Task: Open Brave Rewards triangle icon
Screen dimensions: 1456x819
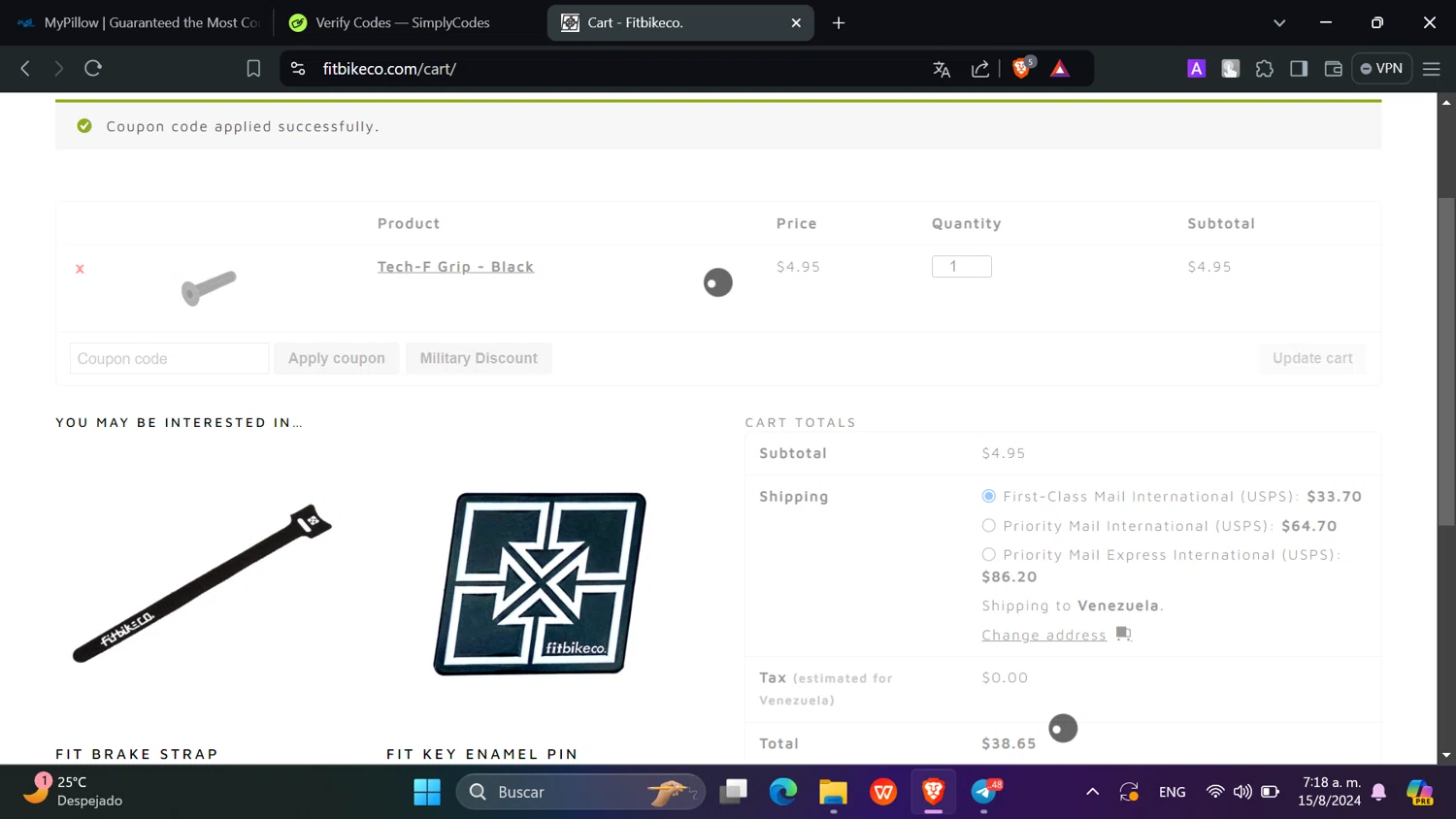Action: pos(1060,69)
